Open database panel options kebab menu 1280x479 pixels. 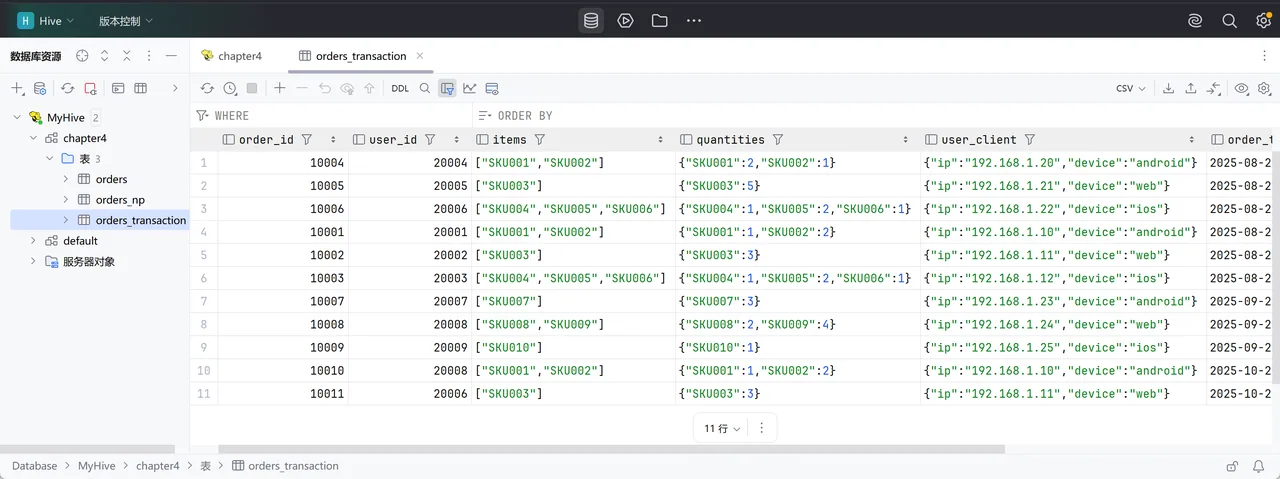(x=149, y=56)
